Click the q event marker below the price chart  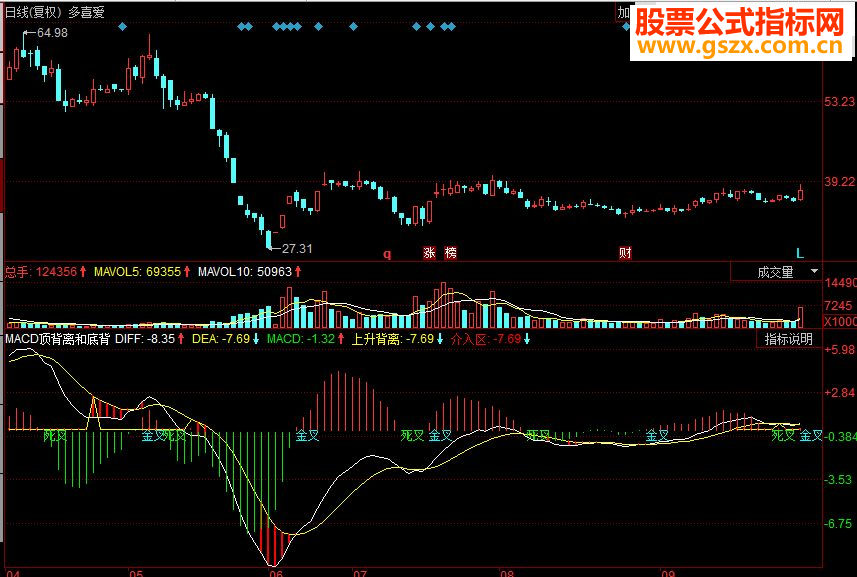click(x=385, y=253)
